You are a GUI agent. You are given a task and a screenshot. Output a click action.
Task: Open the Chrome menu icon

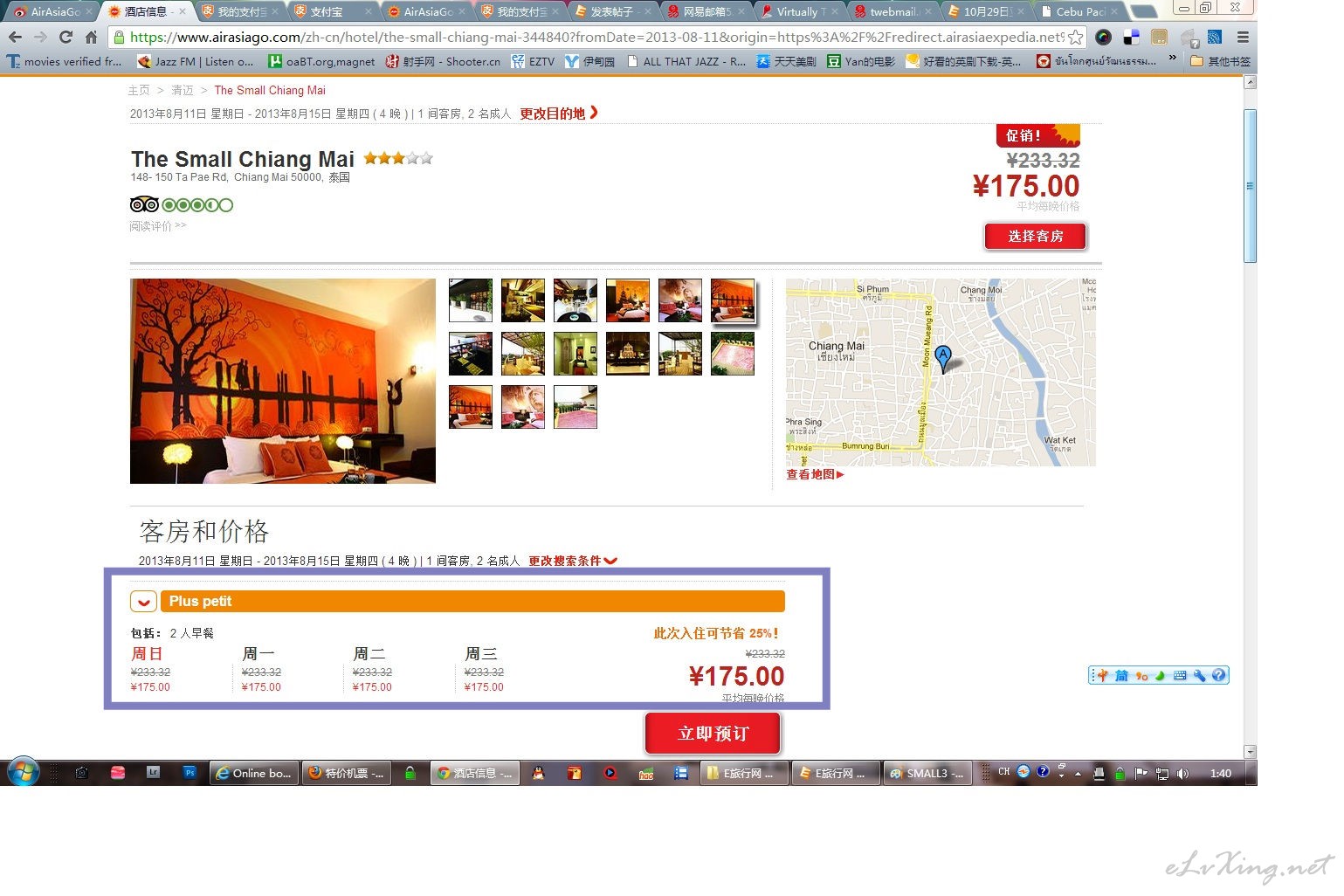click(x=1243, y=38)
